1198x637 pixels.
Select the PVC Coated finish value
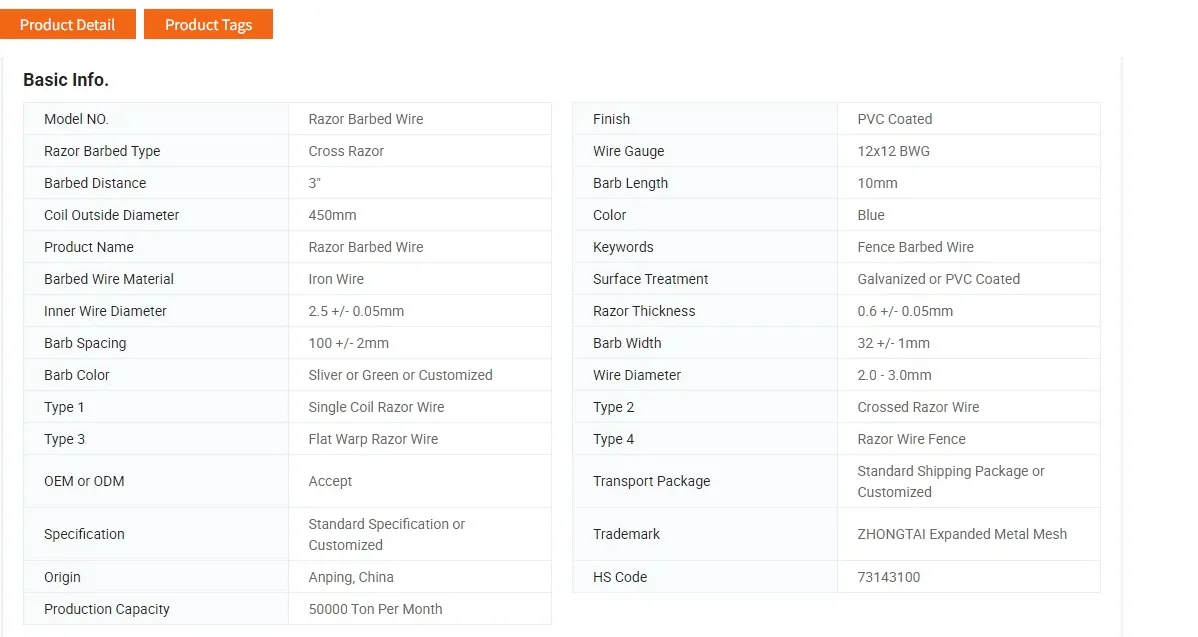894,119
